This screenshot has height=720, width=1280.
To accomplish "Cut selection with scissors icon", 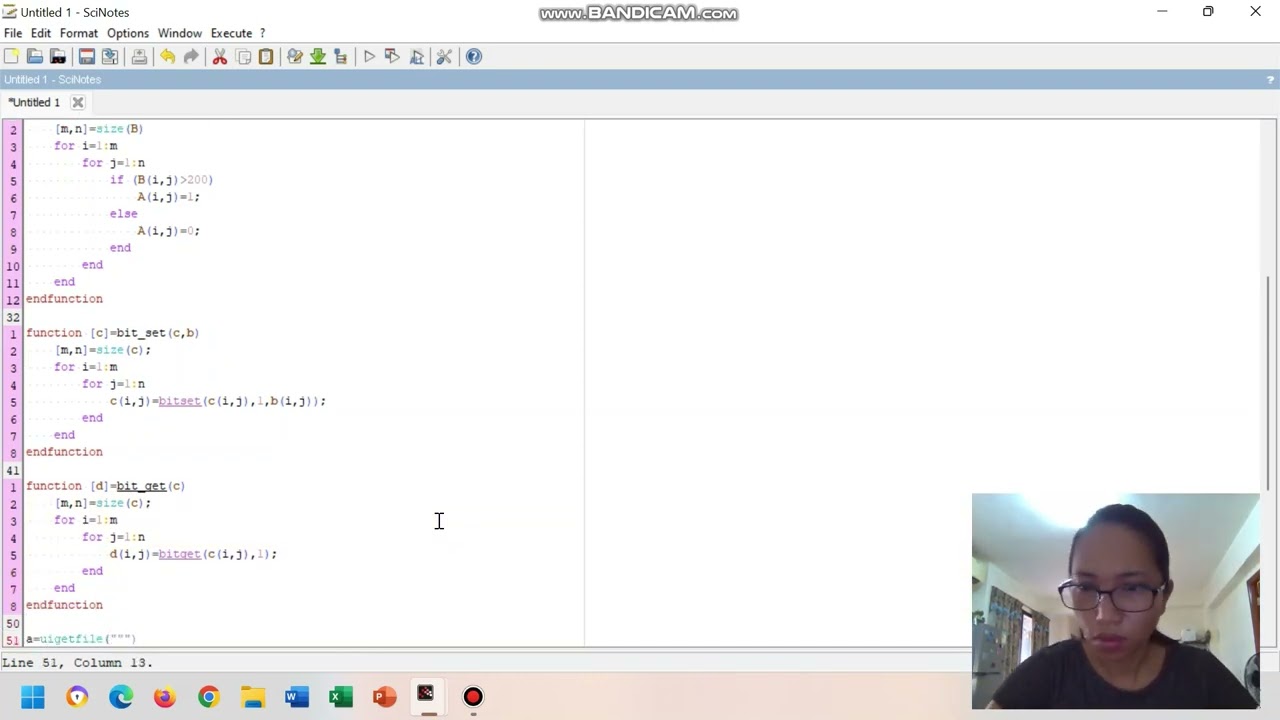I will tap(220, 57).
